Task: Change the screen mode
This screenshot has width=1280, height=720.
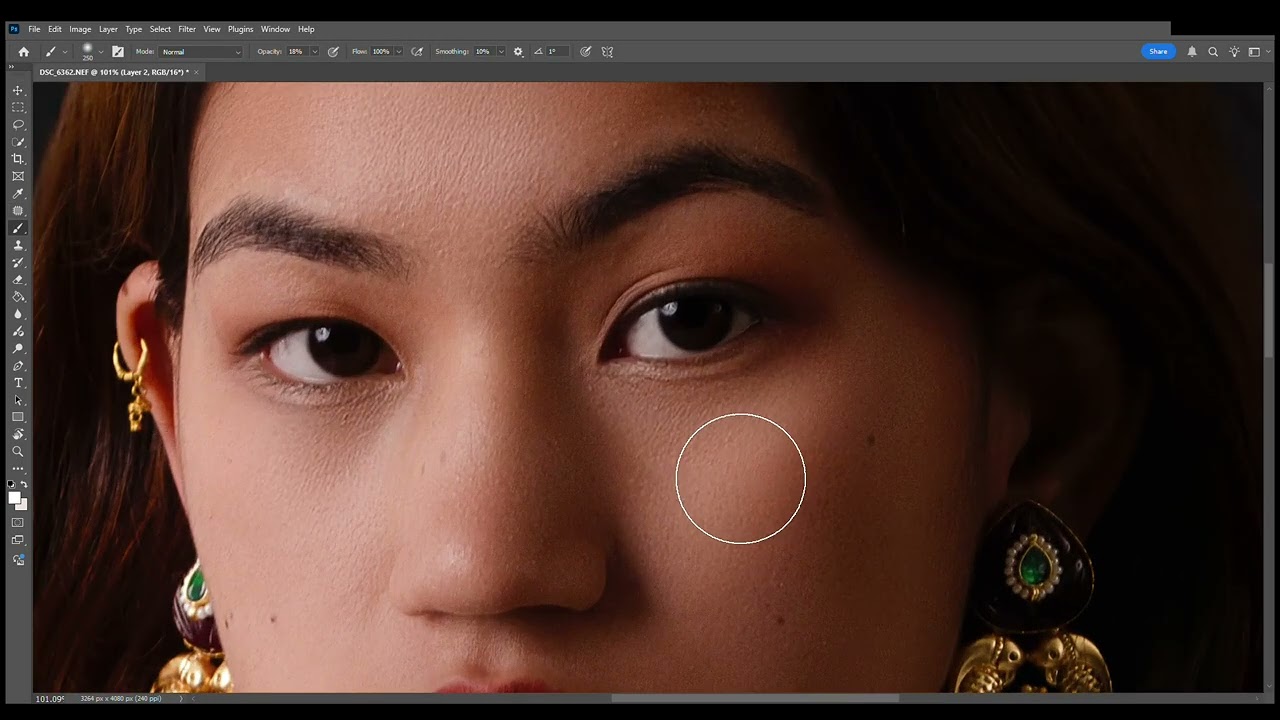Action: (18, 540)
